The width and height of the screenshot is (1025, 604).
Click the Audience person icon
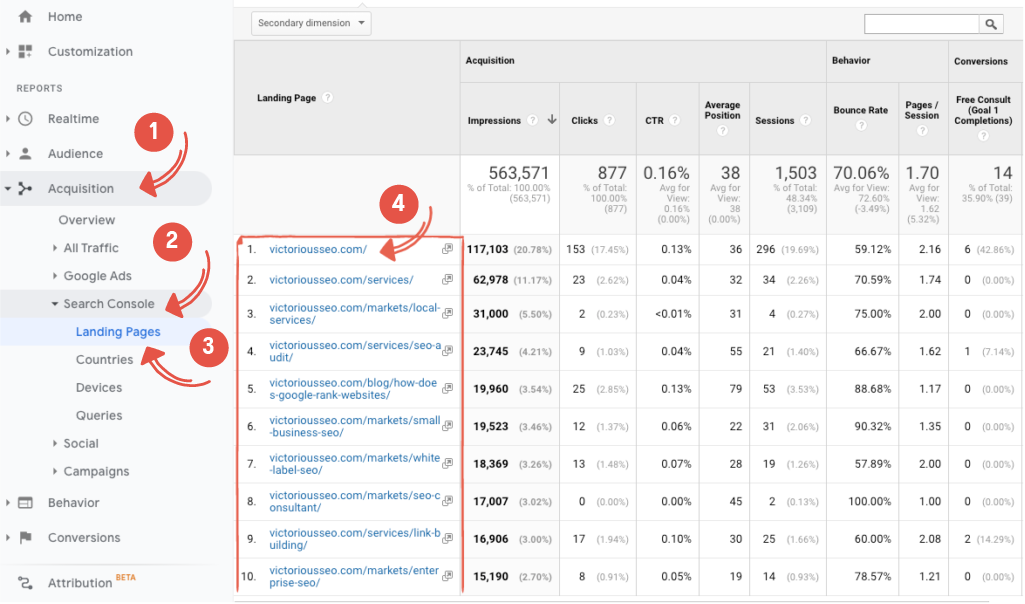click(x=25, y=154)
